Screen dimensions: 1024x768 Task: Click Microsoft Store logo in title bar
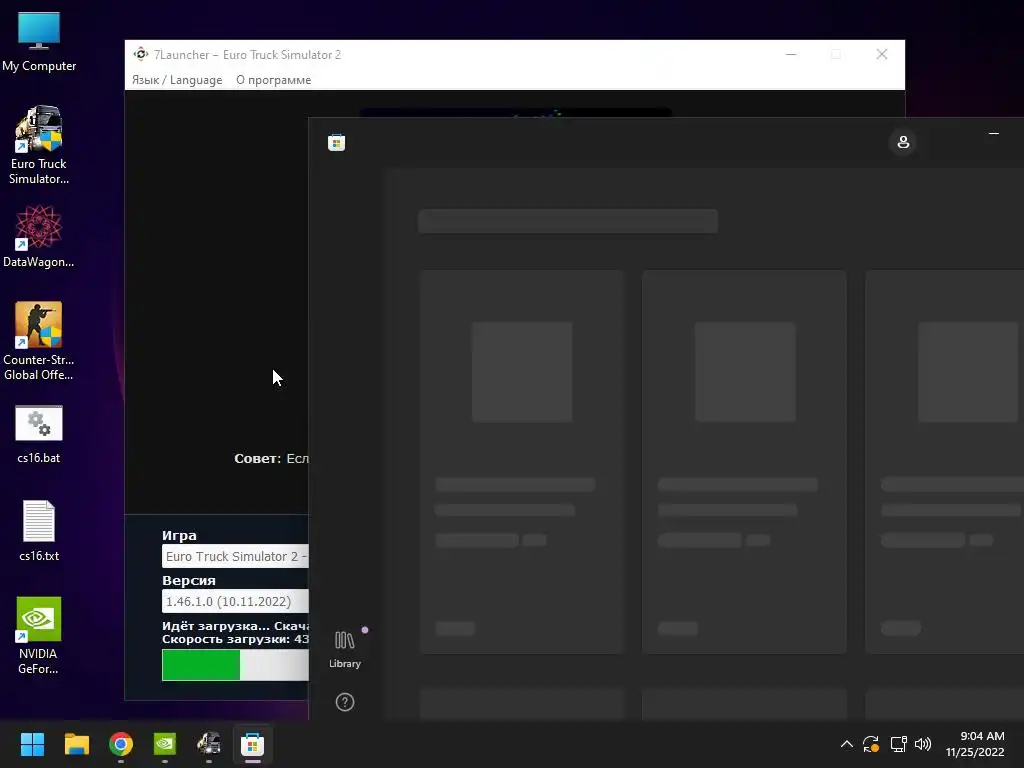pyautogui.click(x=336, y=142)
